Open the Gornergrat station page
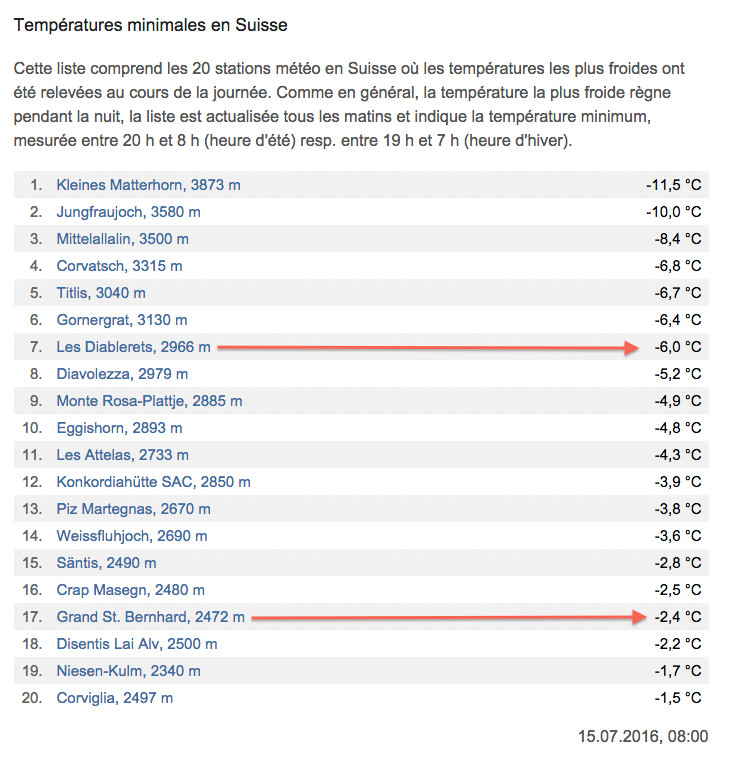This screenshot has height=757, width=733. click(x=122, y=320)
